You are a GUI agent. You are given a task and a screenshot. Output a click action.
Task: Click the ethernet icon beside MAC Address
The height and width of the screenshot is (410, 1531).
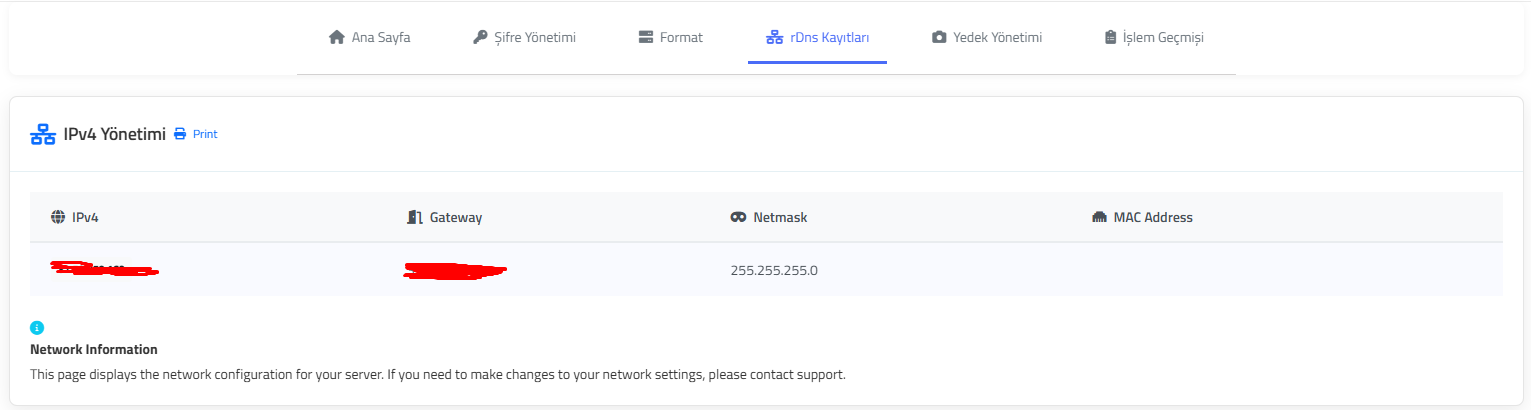point(1099,217)
